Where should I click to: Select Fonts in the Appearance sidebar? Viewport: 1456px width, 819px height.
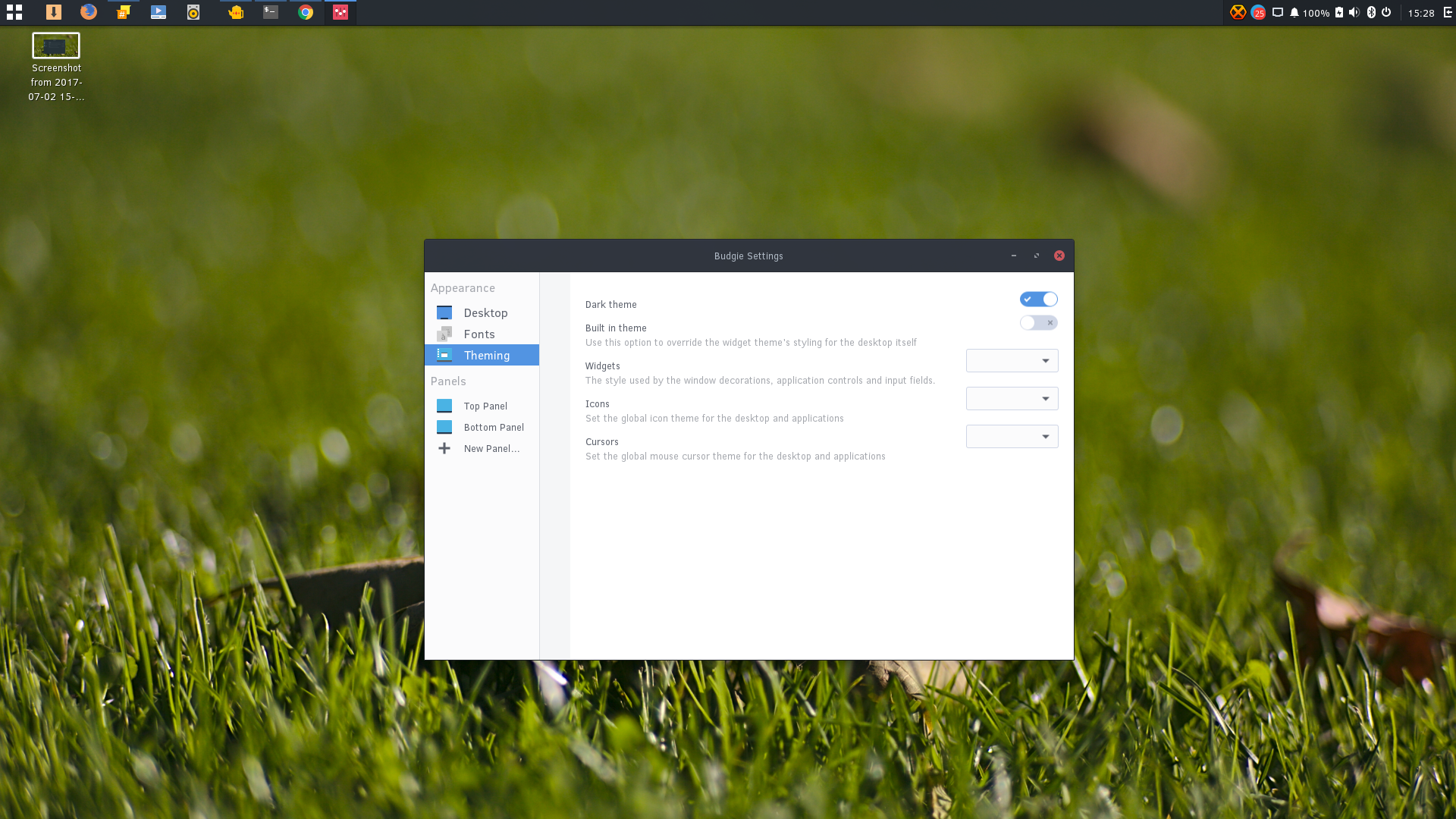pos(482,334)
